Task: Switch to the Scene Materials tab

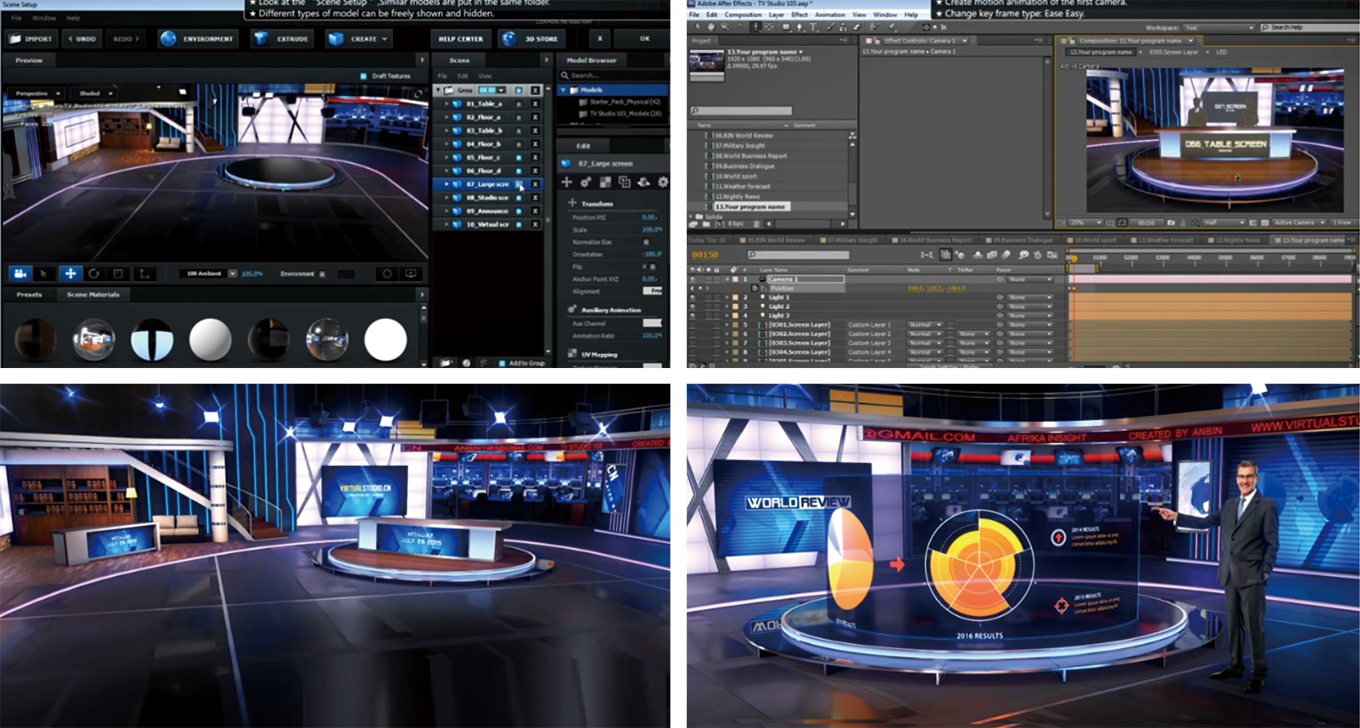Action: [93, 295]
